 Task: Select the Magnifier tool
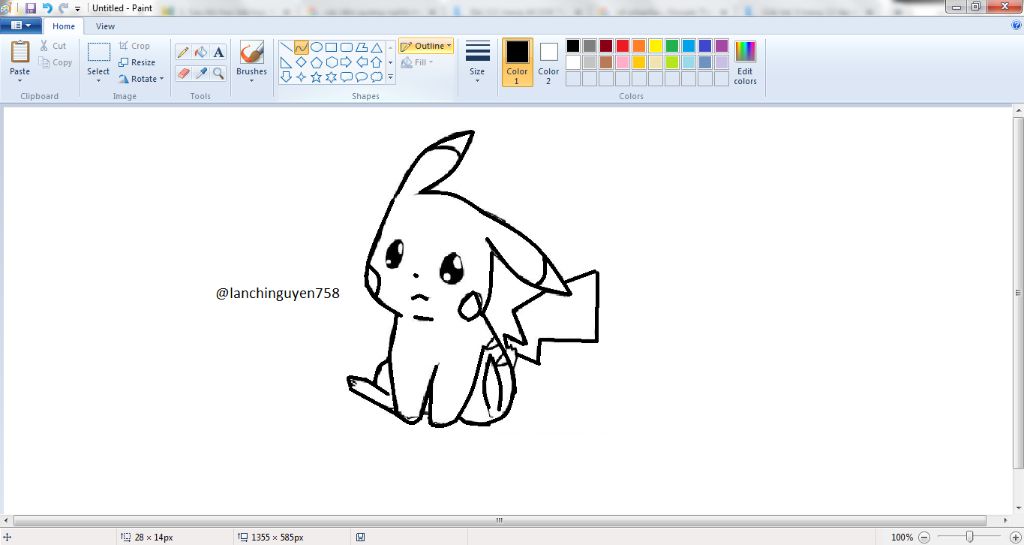coord(219,73)
